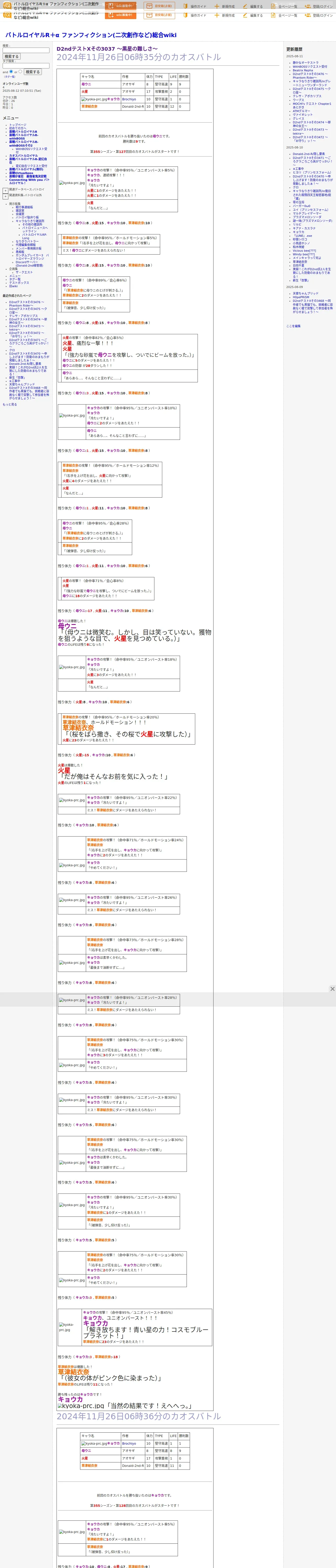336x1568 pixels.
Task: Open the 初めての方へ sidebar link
Action: 18,128
